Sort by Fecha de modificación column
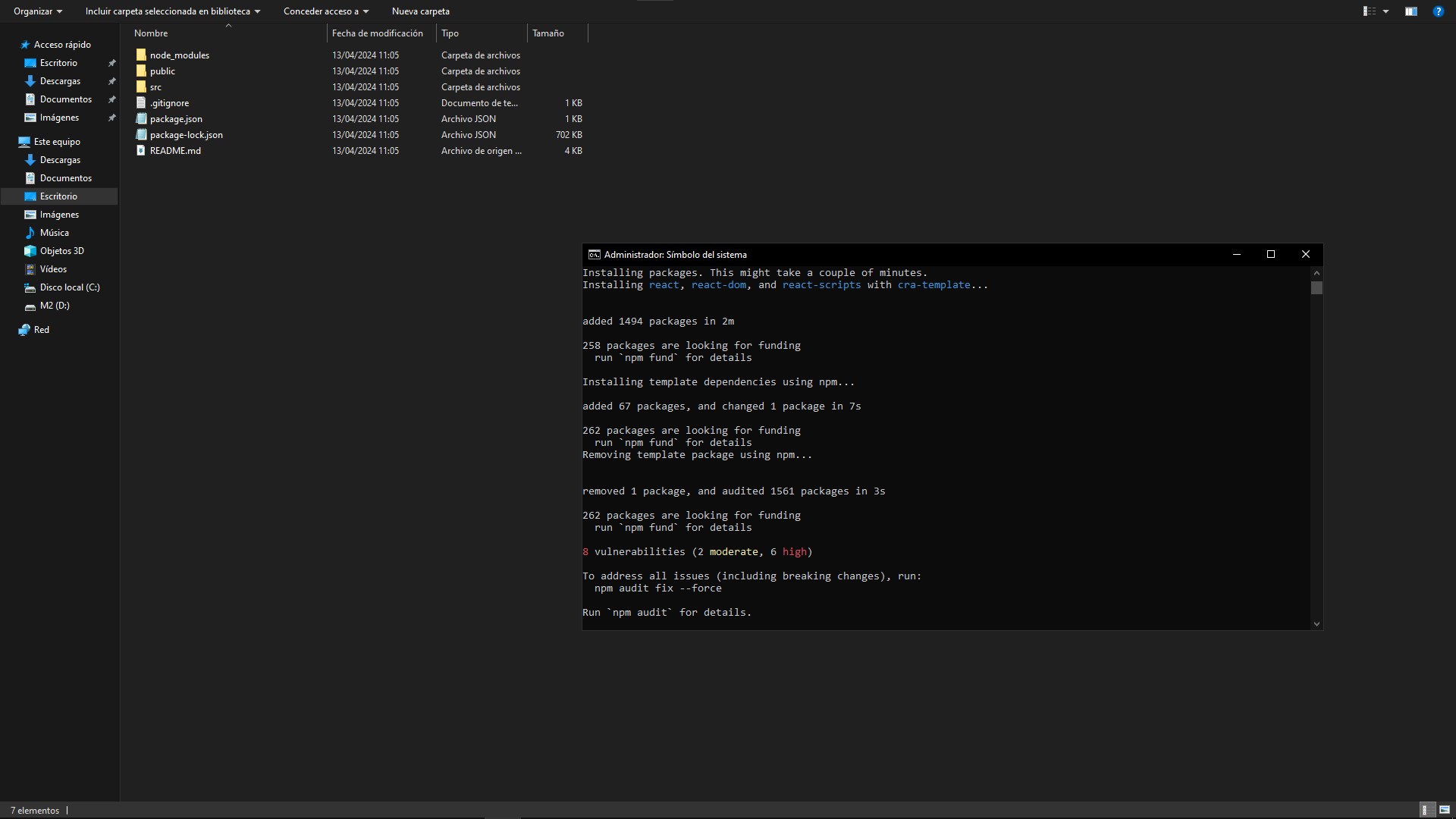This screenshot has height=819, width=1456. (x=378, y=33)
